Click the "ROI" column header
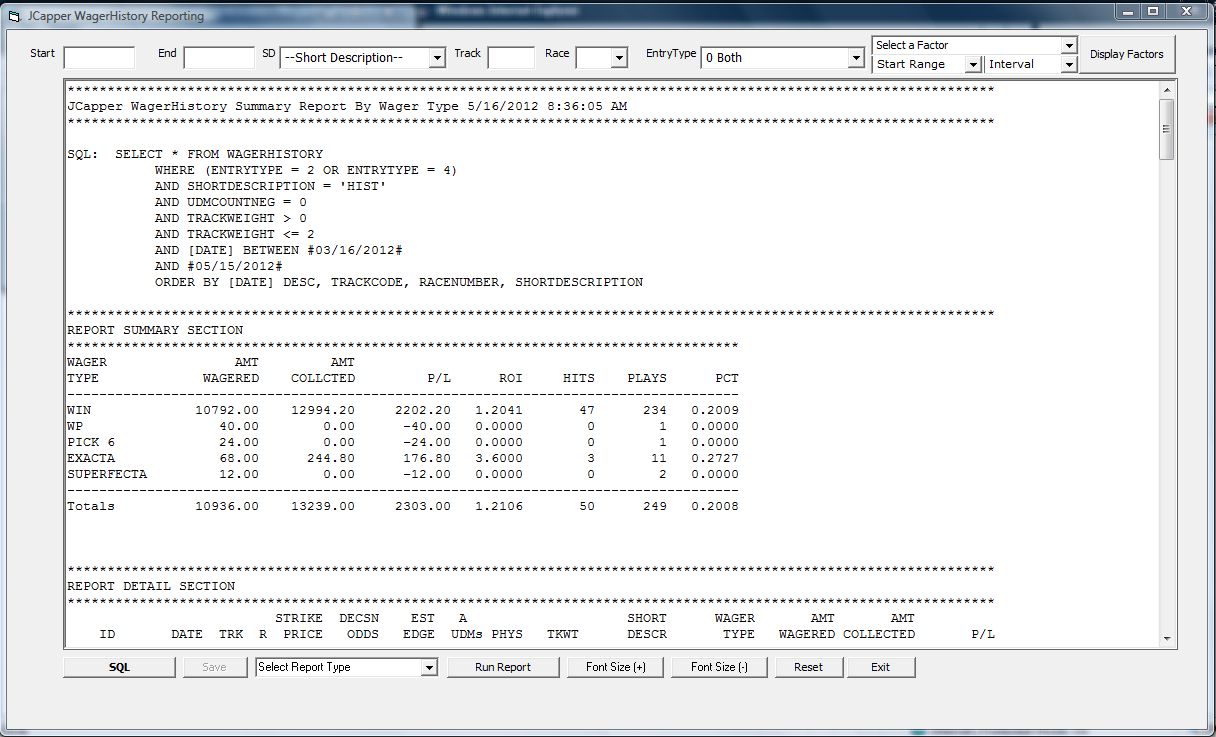This screenshot has width=1216, height=737. pyautogui.click(x=511, y=378)
